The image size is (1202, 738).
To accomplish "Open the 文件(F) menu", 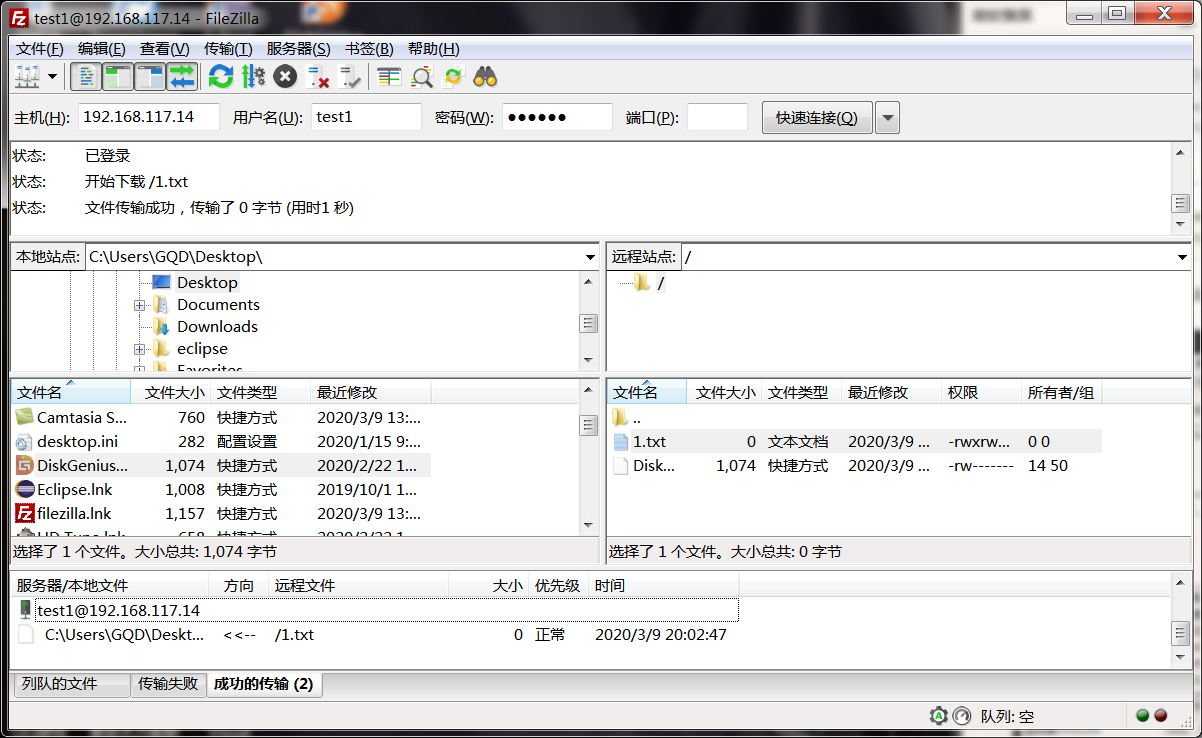I will 40,48.
